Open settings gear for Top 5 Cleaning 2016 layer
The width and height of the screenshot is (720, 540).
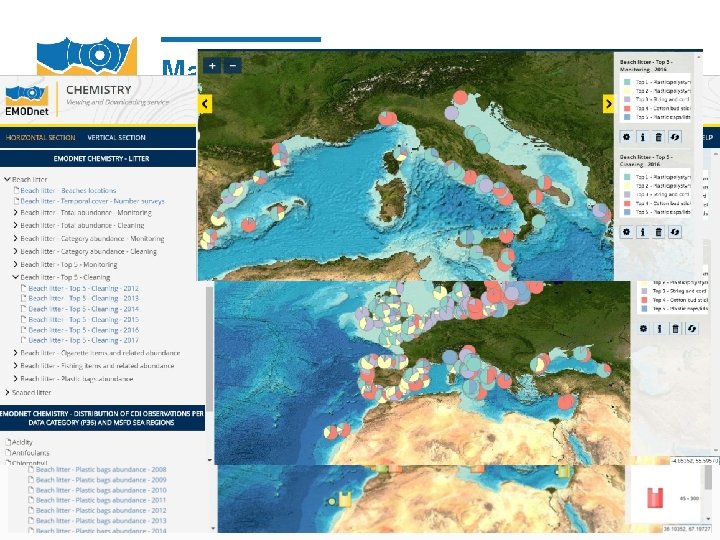pos(626,232)
